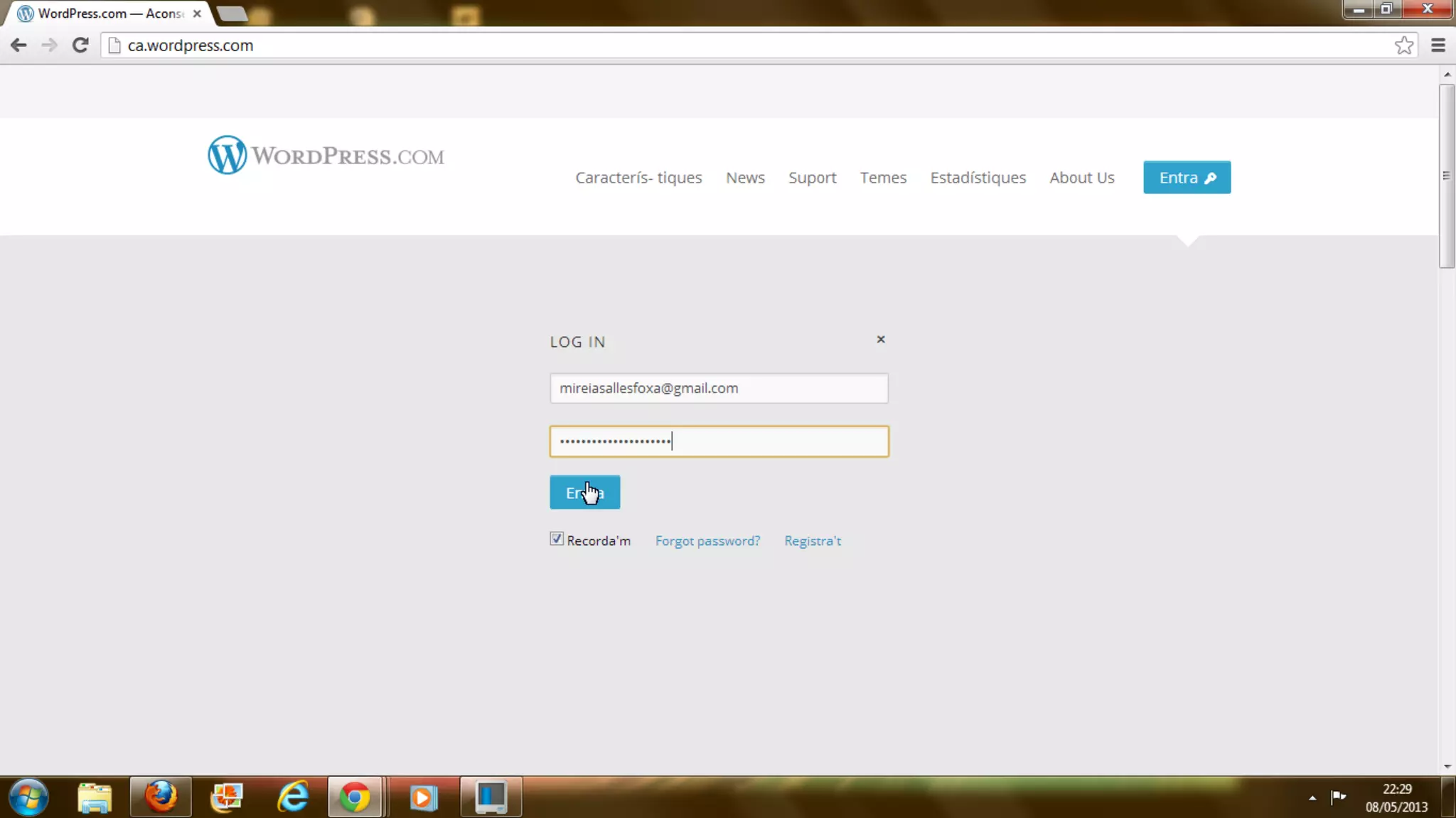Open the Registra't link
This screenshot has width=1456, height=818.
(x=813, y=541)
